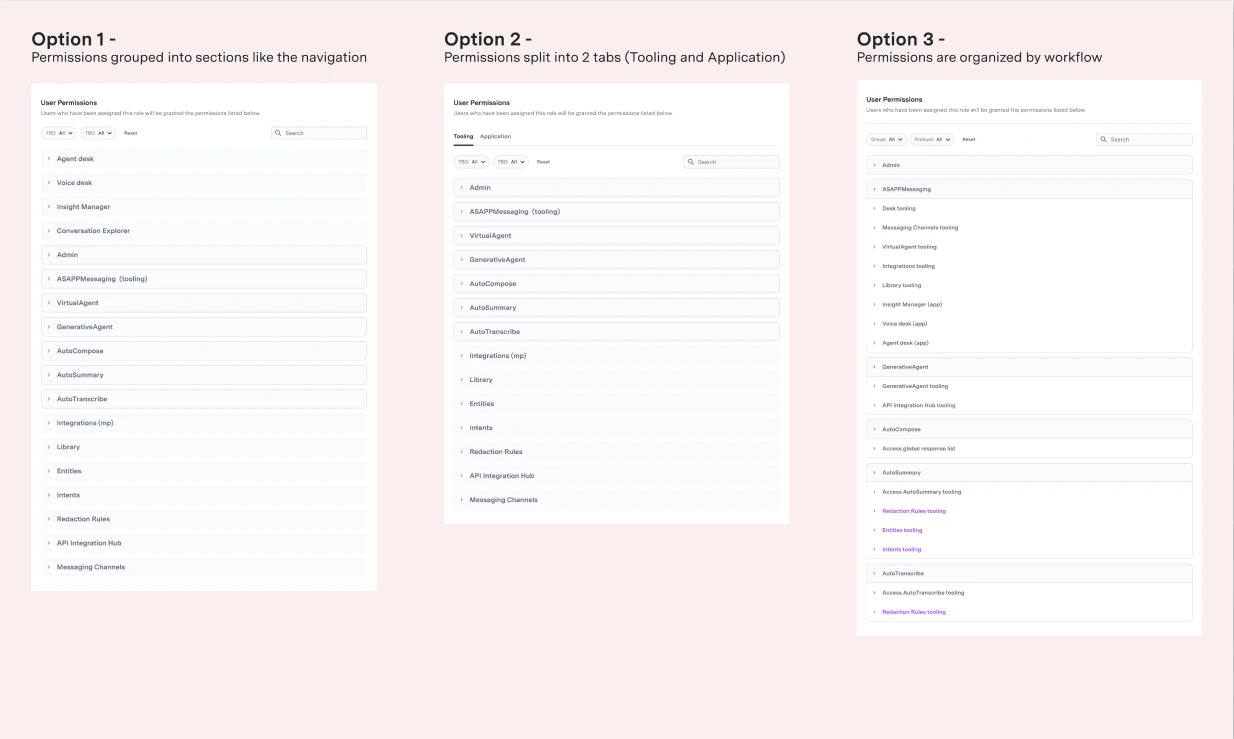Viewport: 1234px width, 739px height.
Task: Expand GenerativeAgent section in Option 2
Action: tap(616, 260)
